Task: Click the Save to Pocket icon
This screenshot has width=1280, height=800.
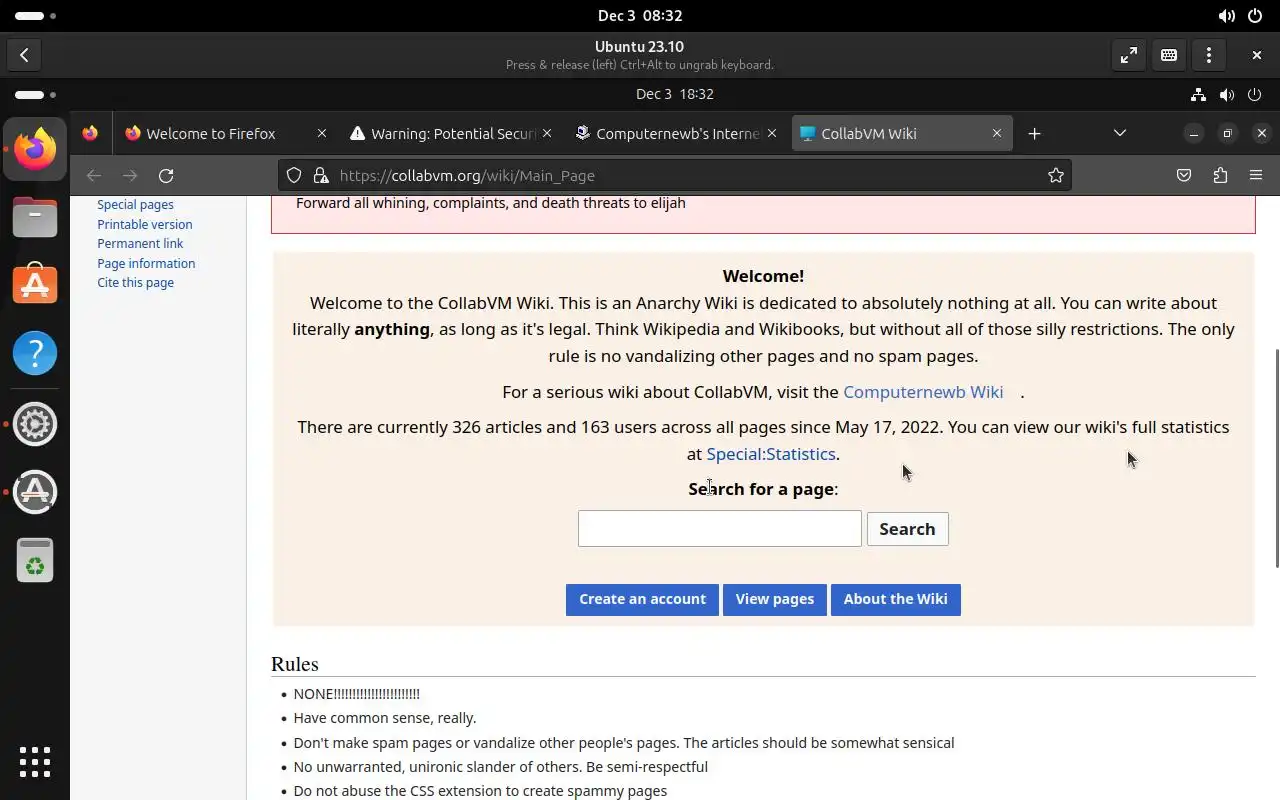Action: (1184, 175)
